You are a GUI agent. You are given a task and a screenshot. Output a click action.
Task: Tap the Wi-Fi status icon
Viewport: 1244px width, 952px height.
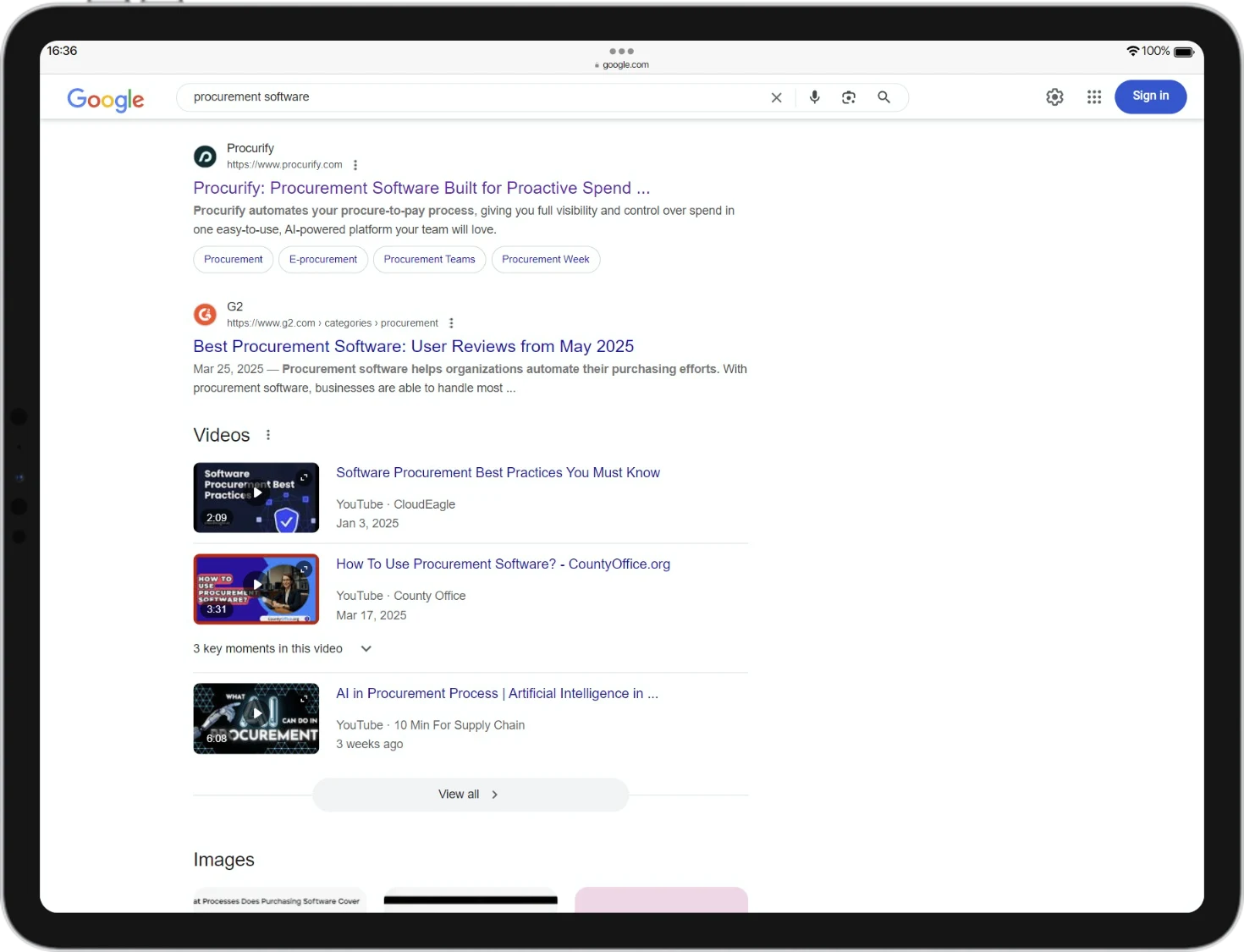click(x=1132, y=52)
